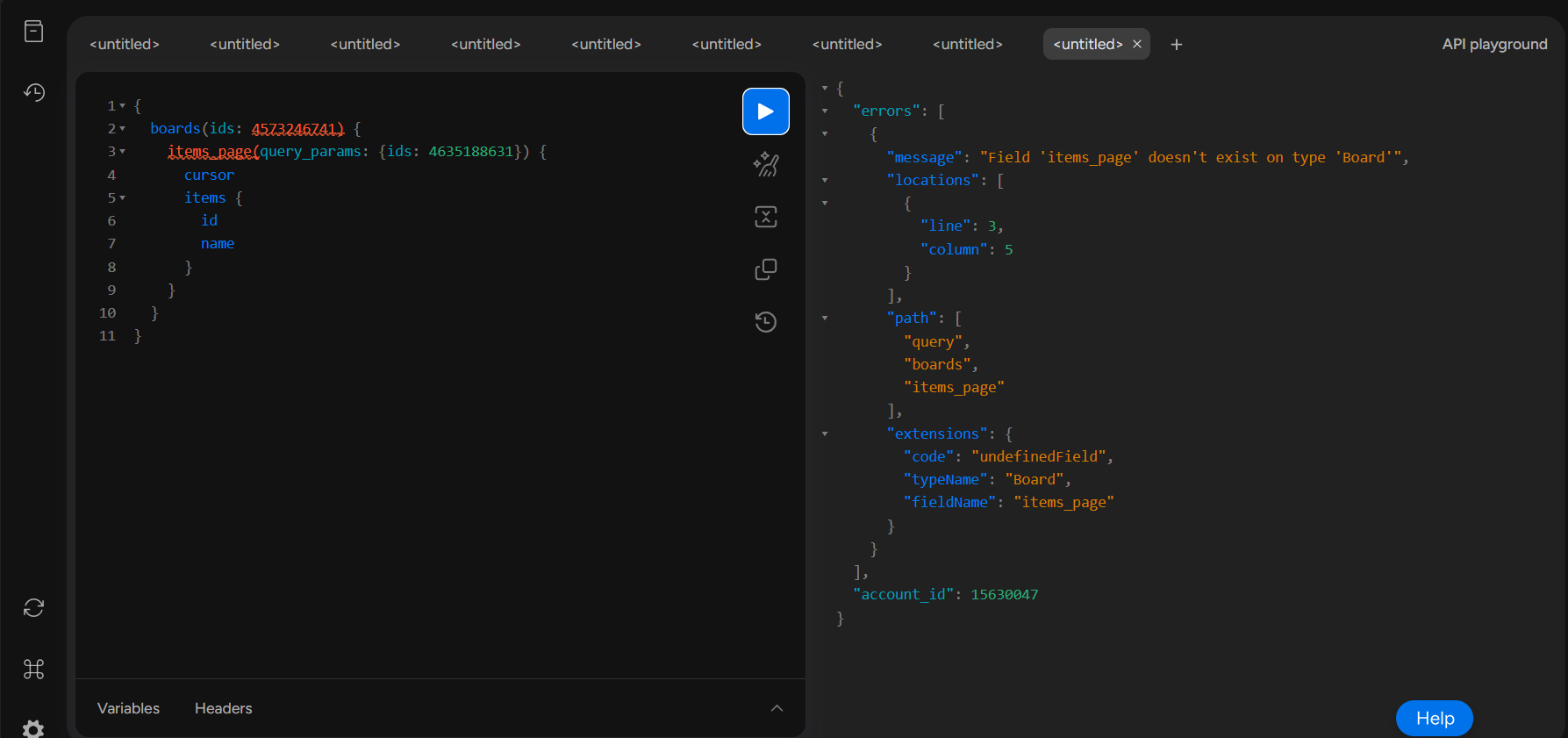Show history panel from left sidebar
The image size is (1568, 738).
[x=33, y=92]
